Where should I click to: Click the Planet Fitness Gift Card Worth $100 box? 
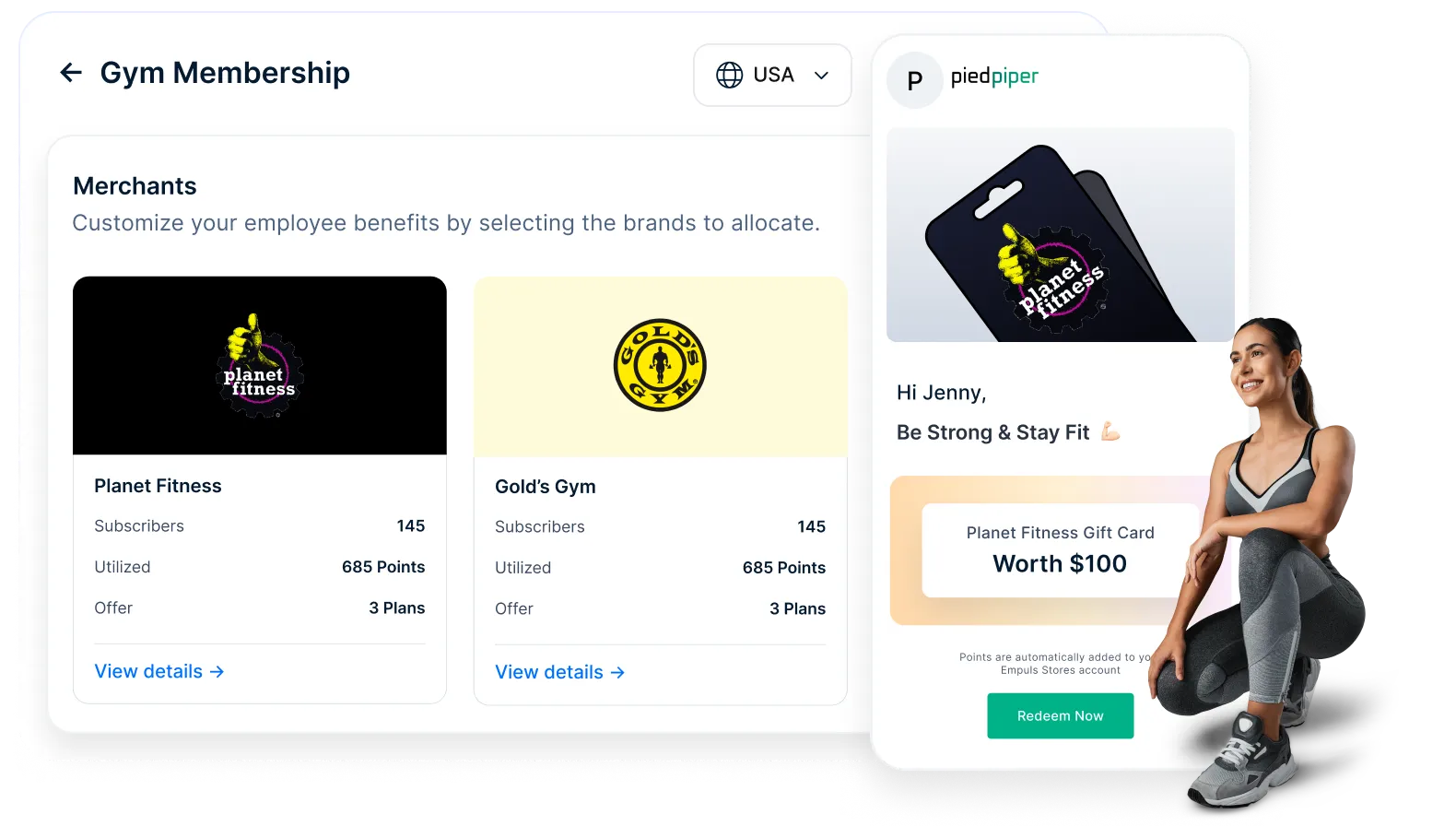[x=1060, y=550]
